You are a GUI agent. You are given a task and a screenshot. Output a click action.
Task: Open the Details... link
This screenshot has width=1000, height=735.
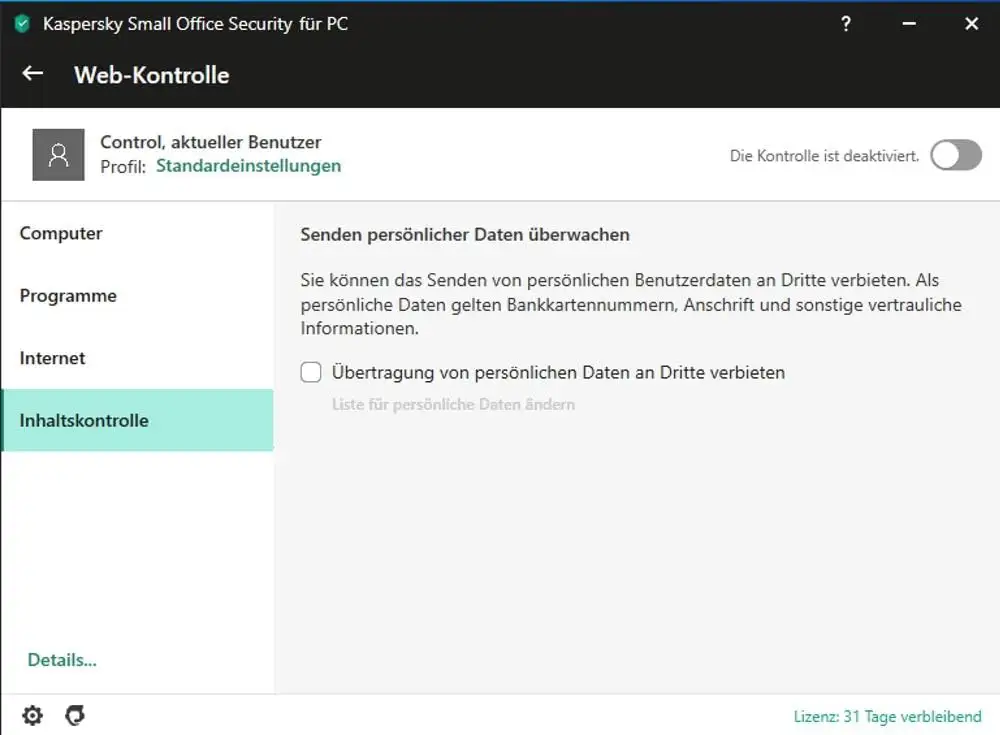[62, 660]
